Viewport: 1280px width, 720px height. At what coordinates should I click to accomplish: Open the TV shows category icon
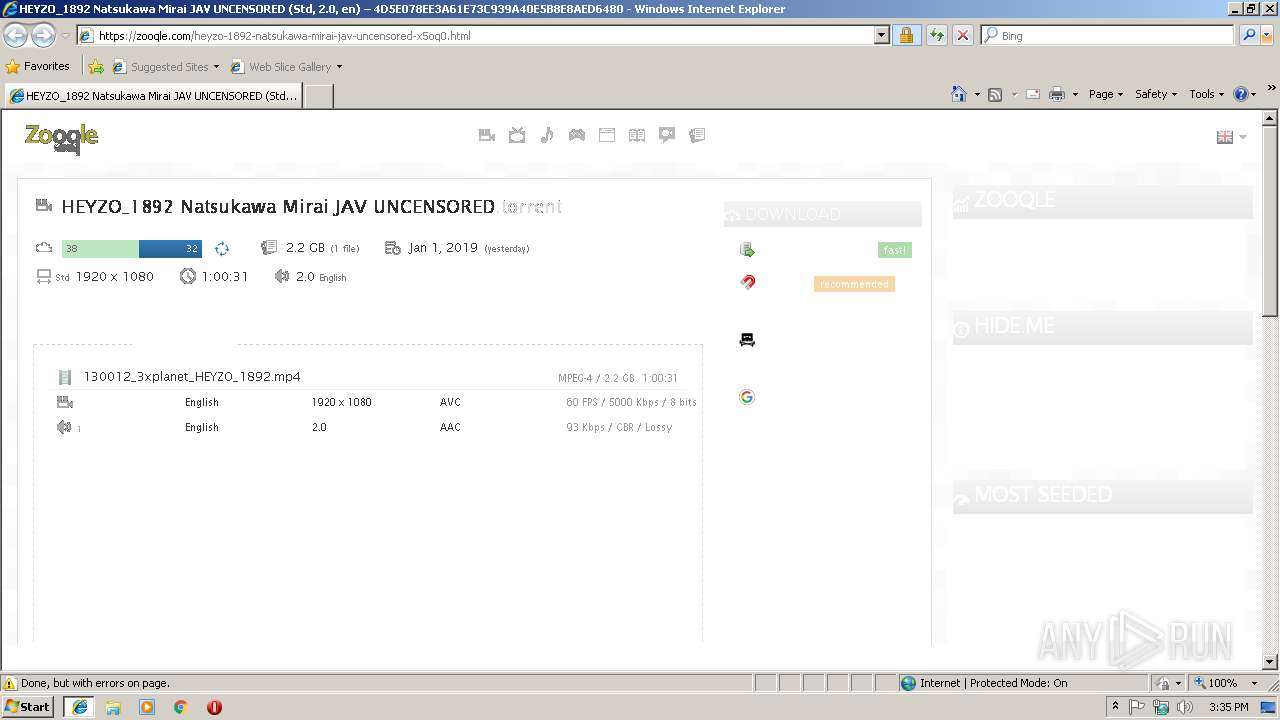pyautogui.click(x=517, y=135)
